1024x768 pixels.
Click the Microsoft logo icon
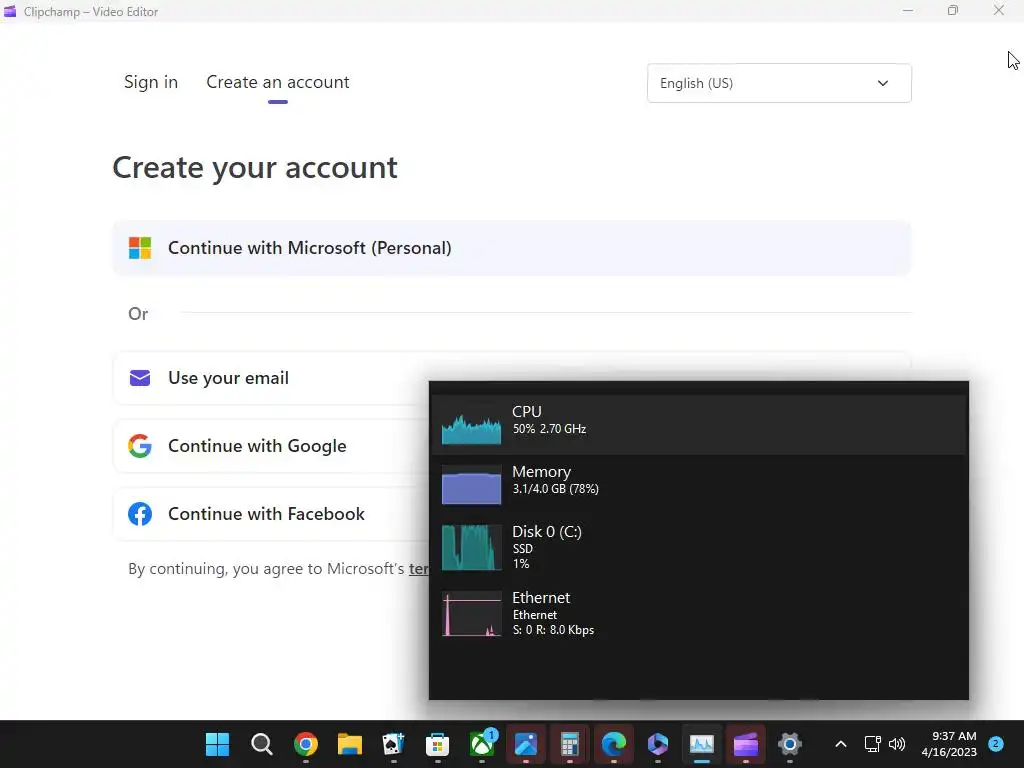click(x=140, y=248)
